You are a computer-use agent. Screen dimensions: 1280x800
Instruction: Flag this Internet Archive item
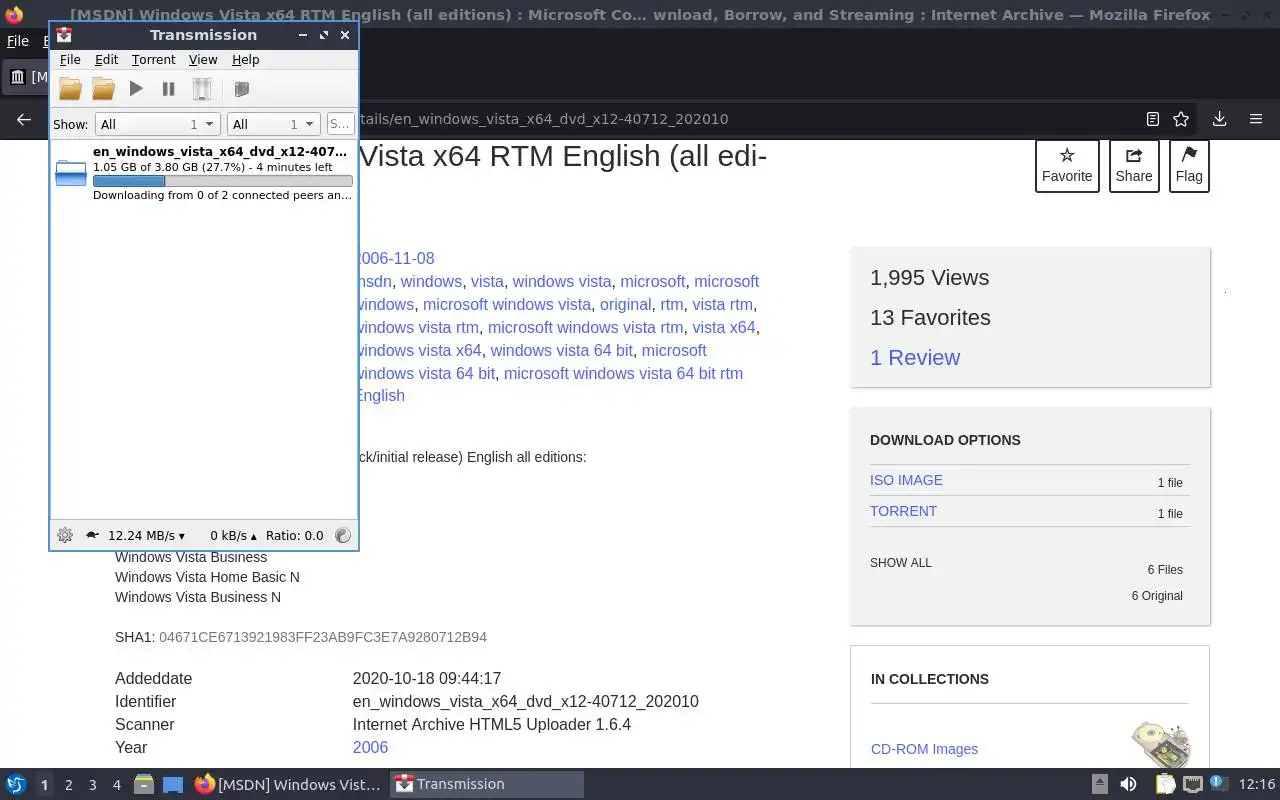click(x=1189, y=166)
